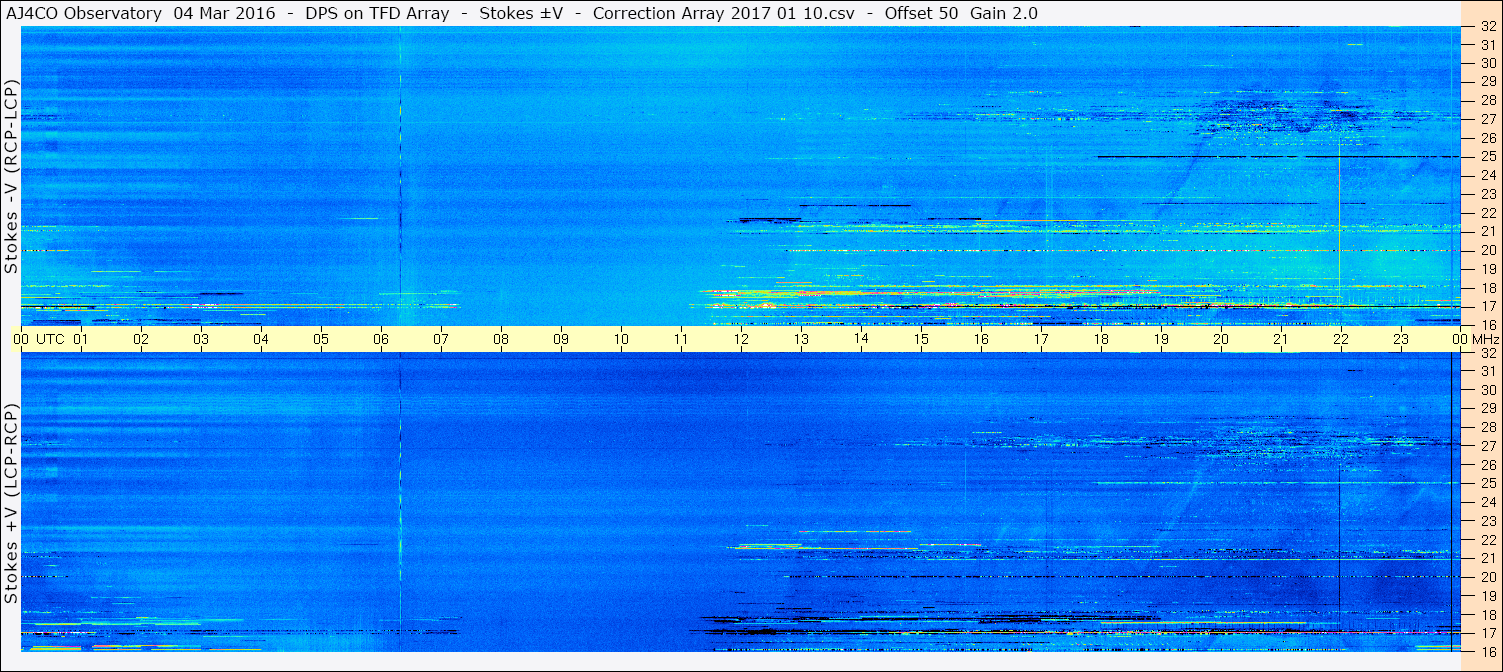The image size is (1503, 672).
Task: Click 32 MHz tick in Stokes -V panel
Action: coord(1488,27)
